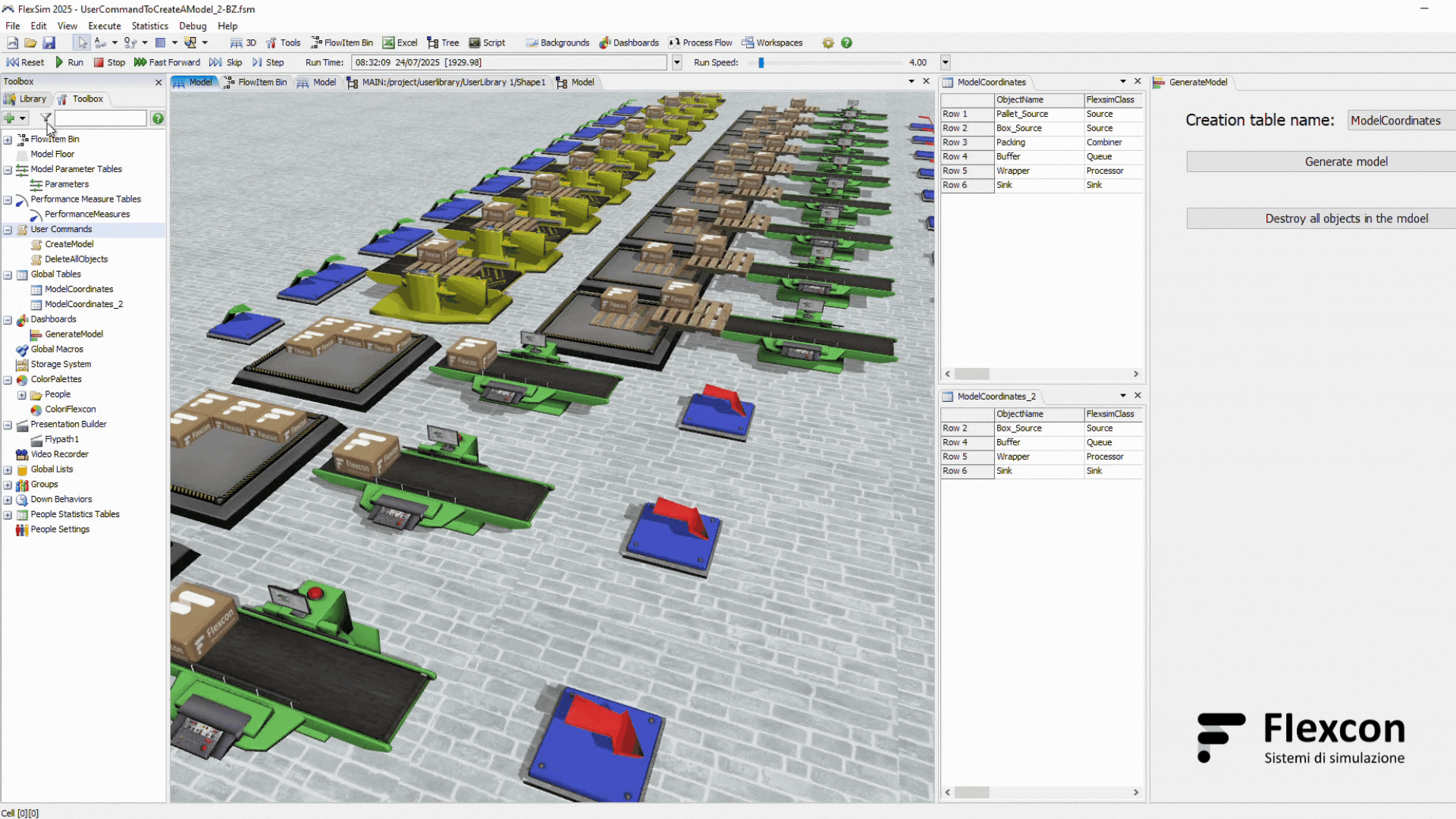Click the Run Speed slider handle
The height and width of the screenshot is (819, 1456).
pyautogui.click(x=761, y=62)
